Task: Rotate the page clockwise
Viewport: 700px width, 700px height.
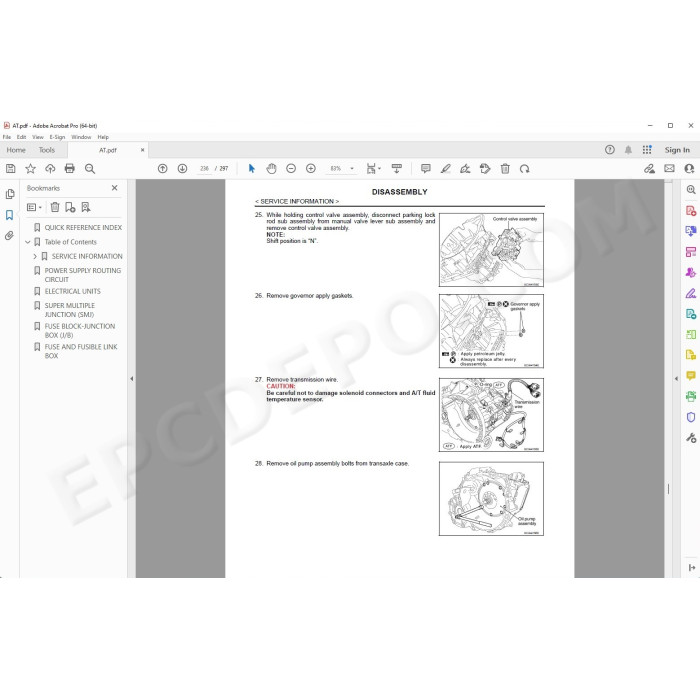Action: pos(525,168)
